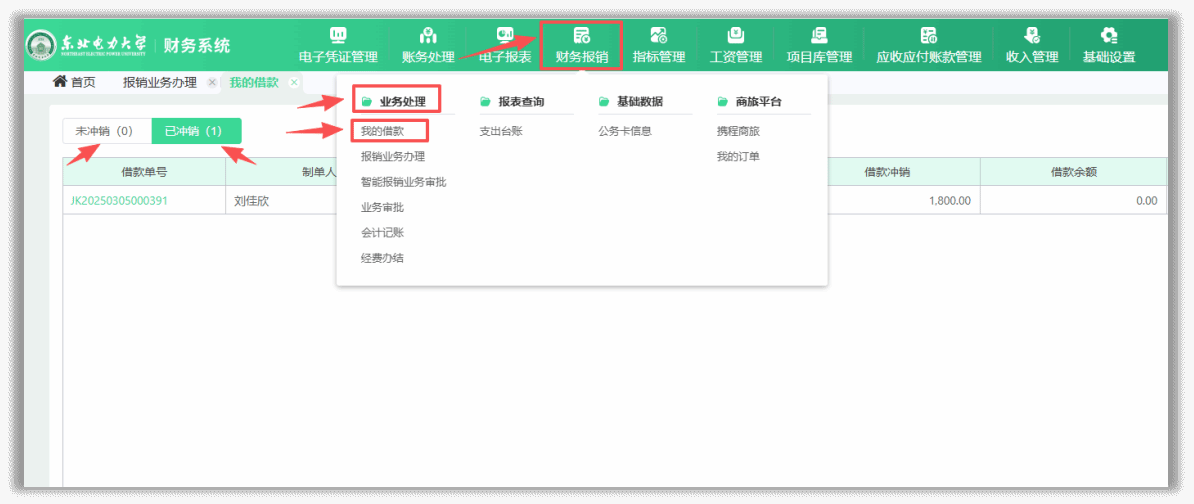Click the 项目库管理 icon
Image resolution: width=1194 pixels, height=504 pixels.
click(x=819, y=36)
